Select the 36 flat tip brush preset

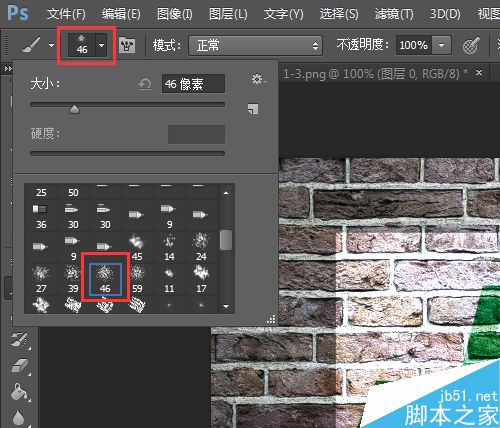pos(41,217)
